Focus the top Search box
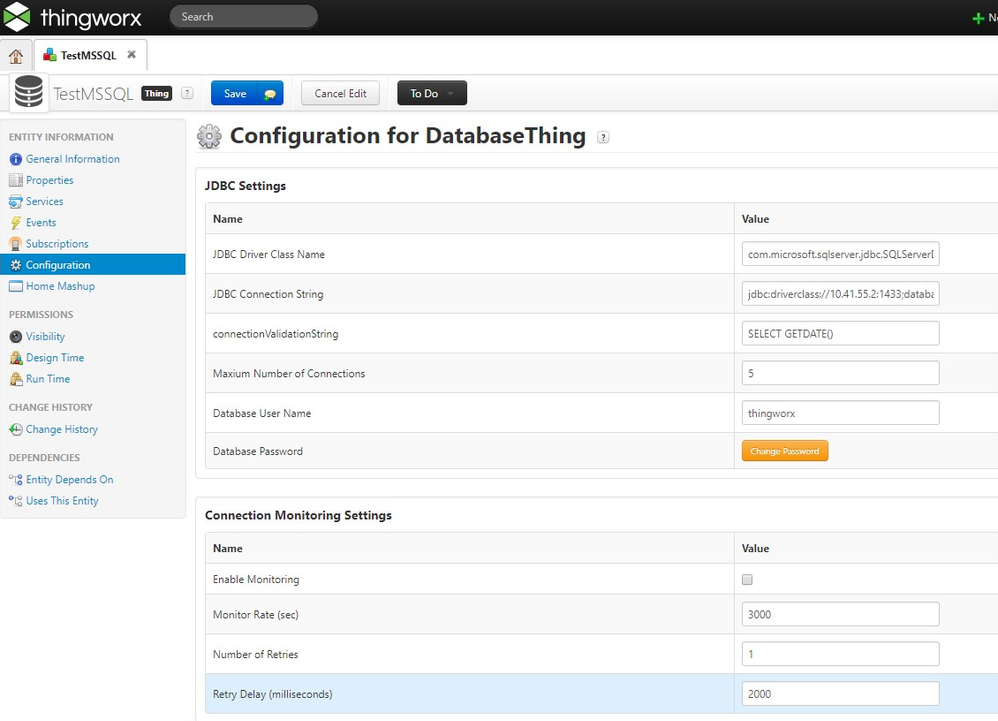The image size is (998, 721). pos(243,17)
